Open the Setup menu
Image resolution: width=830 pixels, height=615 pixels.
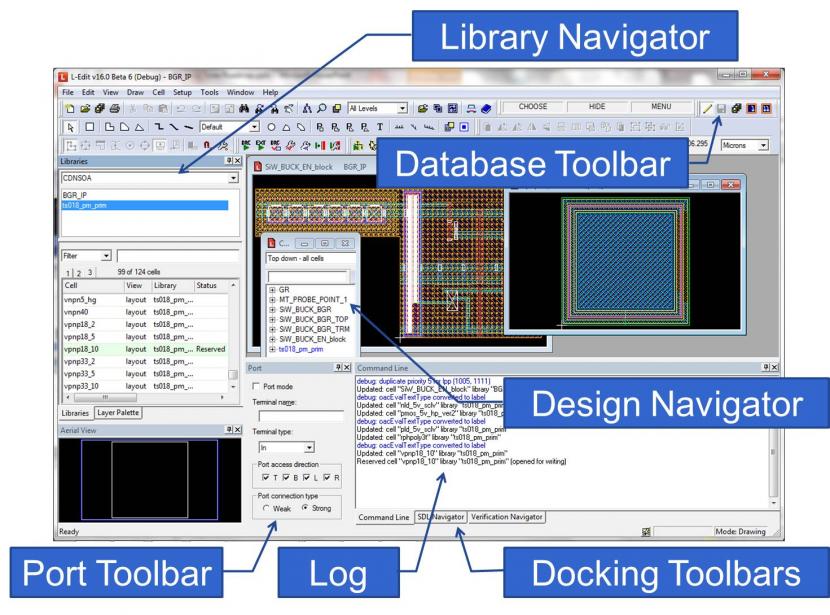tap(182, 92)
